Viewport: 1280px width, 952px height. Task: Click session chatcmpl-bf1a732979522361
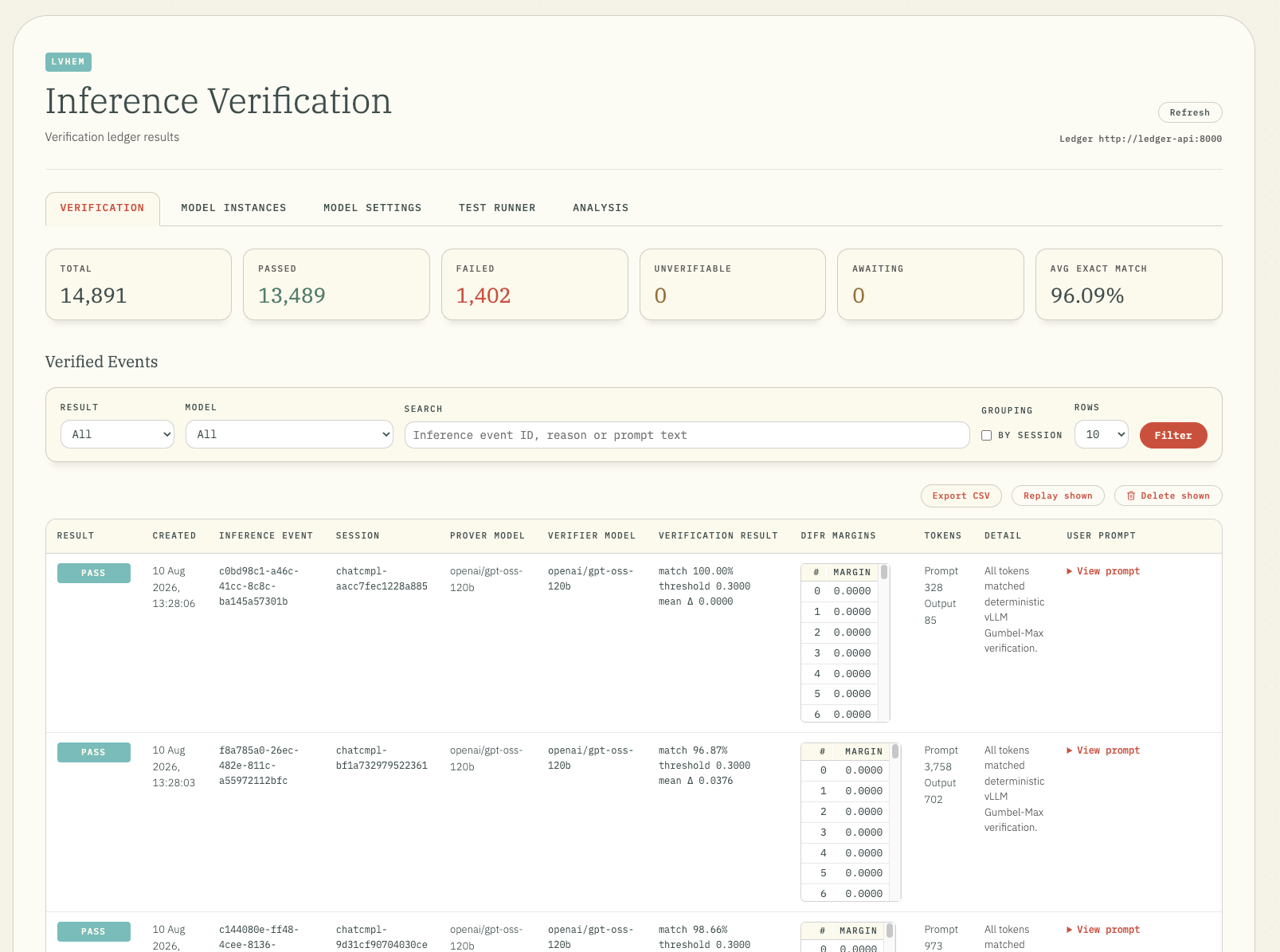(382, 758)
